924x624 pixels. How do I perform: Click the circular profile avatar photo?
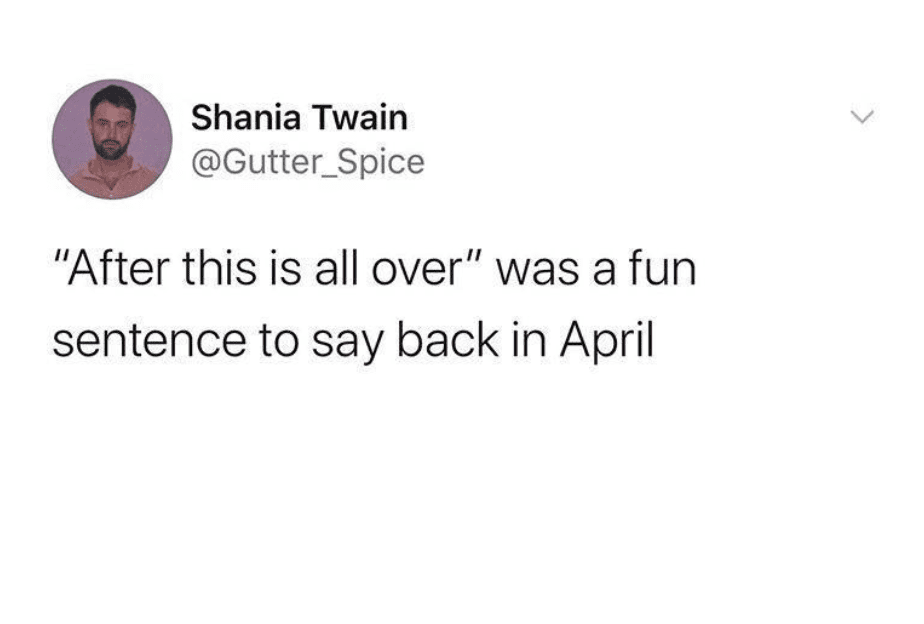pos(113,139)
